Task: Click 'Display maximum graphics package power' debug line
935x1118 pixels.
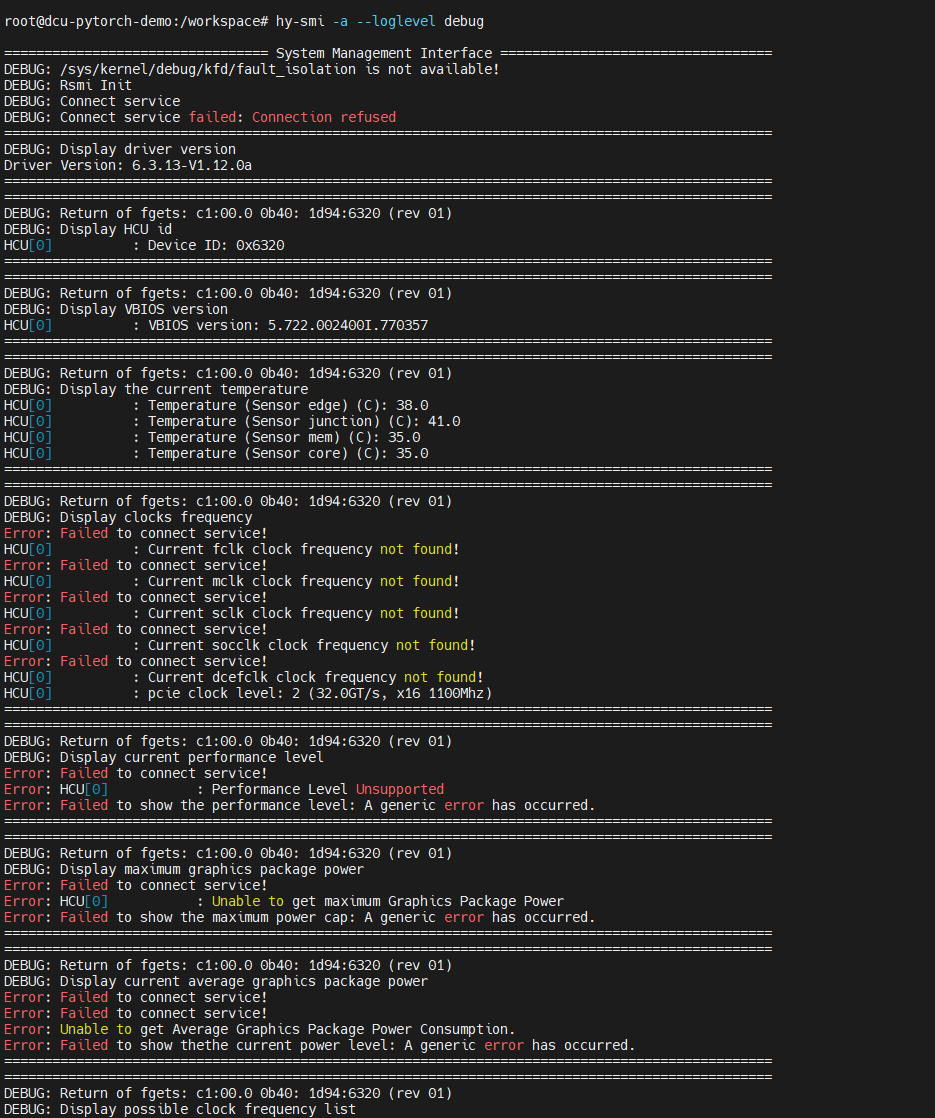Action: click(184, 870)
